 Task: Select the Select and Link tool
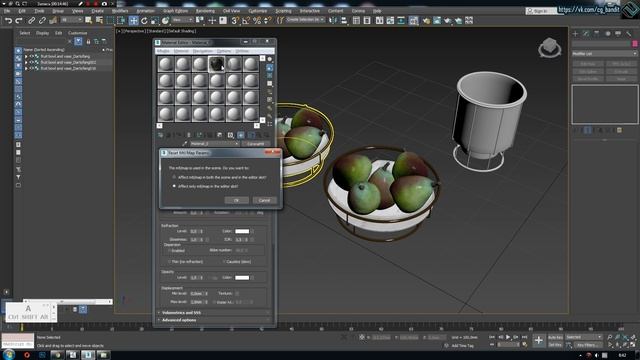31,20
